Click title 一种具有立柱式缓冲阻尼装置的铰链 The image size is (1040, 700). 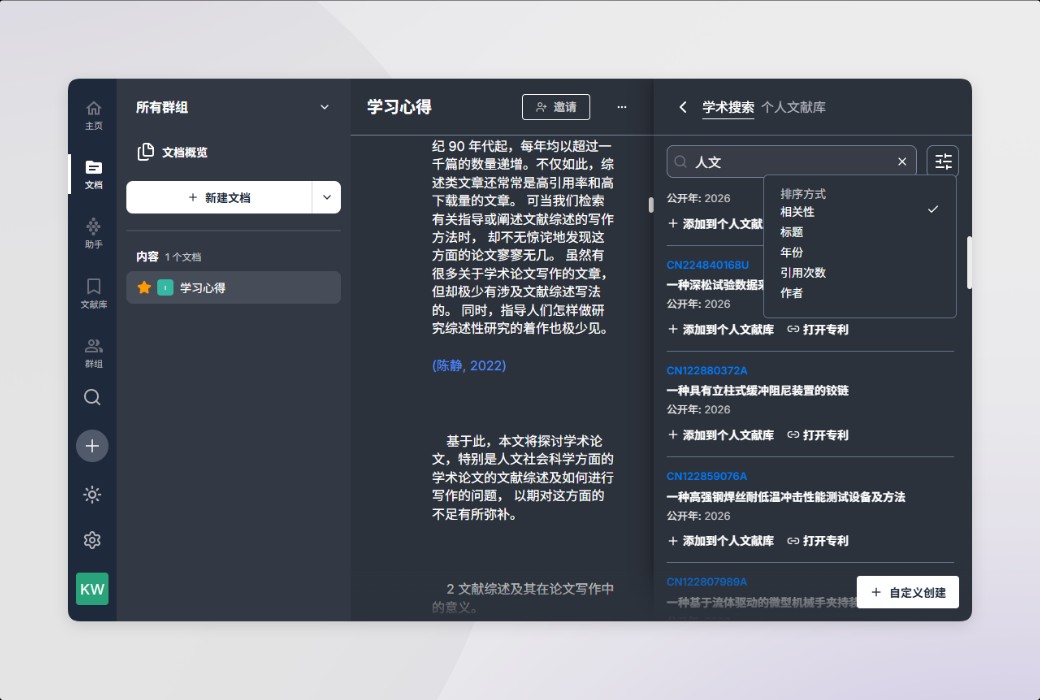(757, 390)
